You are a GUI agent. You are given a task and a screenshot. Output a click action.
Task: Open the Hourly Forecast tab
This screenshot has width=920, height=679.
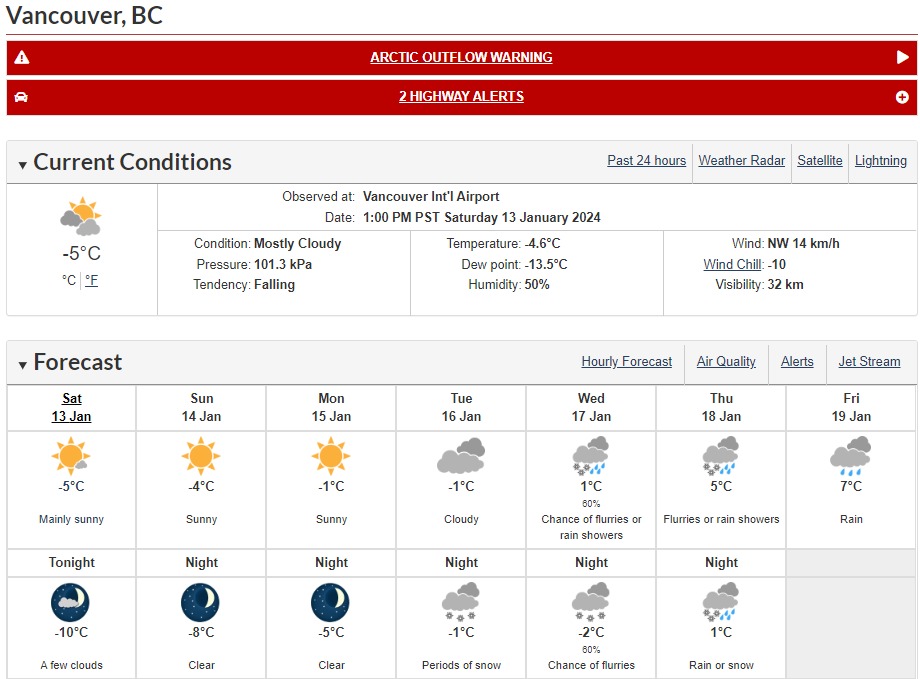tap(627, 362)
